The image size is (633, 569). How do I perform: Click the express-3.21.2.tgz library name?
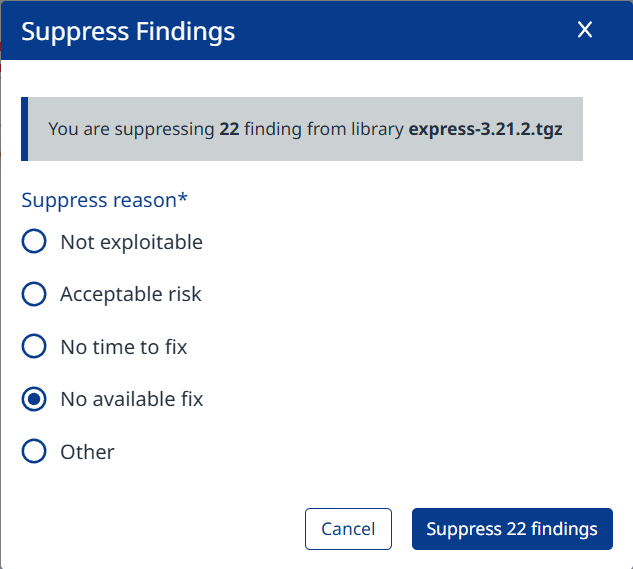click(492, 129)
